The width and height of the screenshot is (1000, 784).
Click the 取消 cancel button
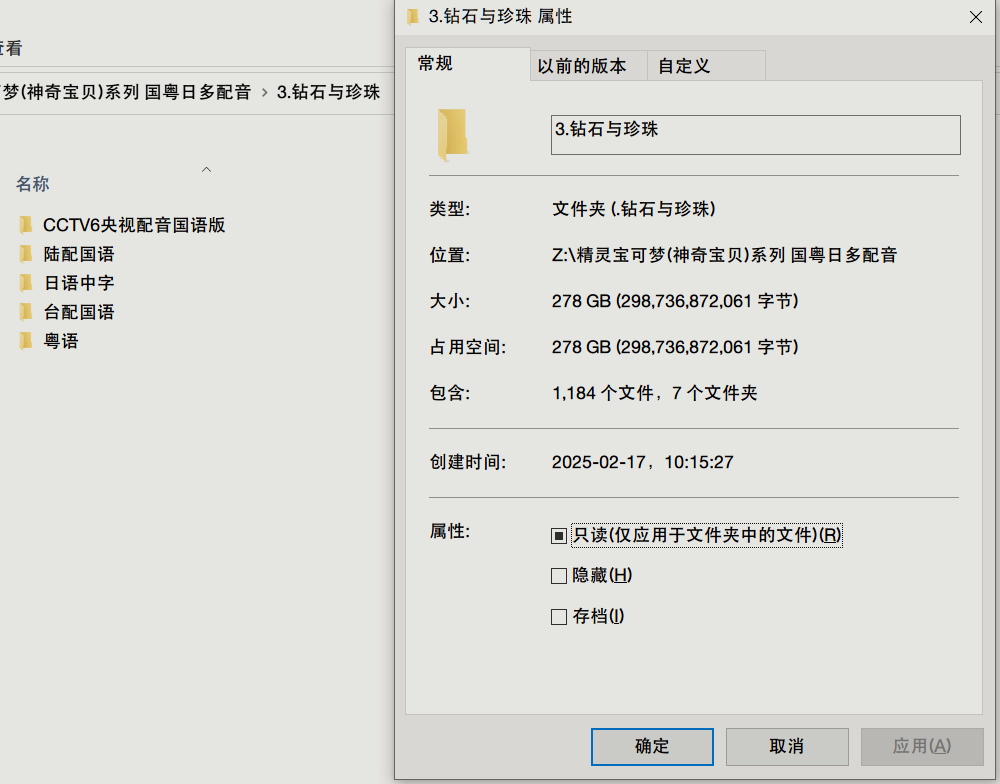pyautogui.click(x=786, y=746)
